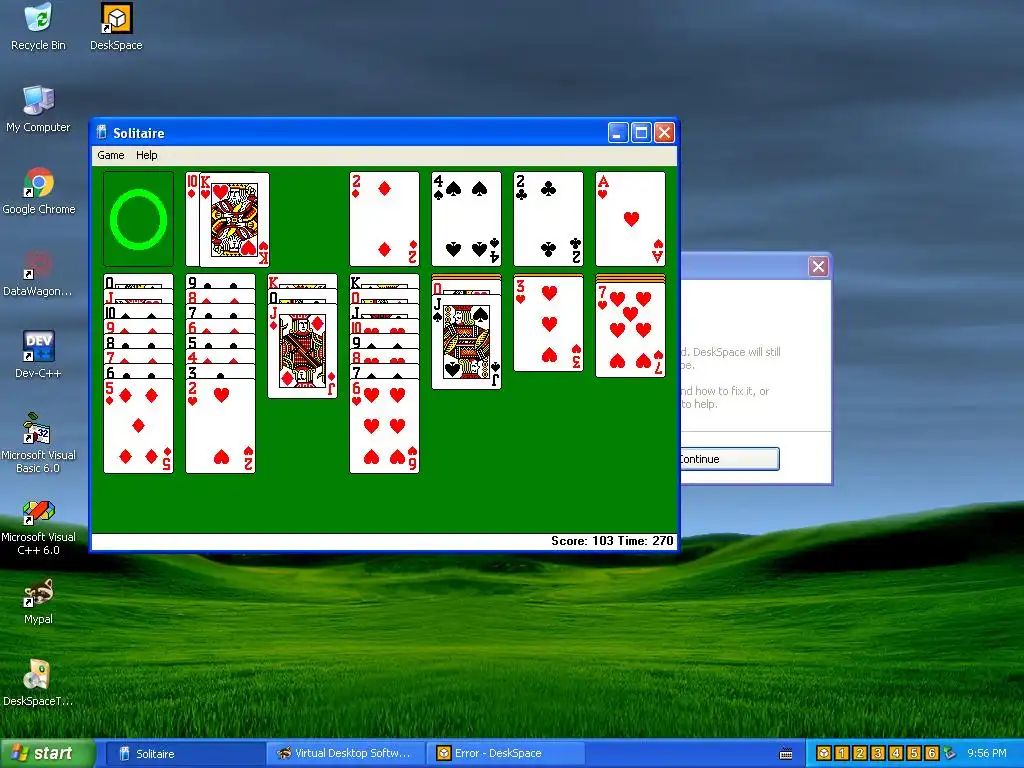Select the 3 of Hearts tableau card
The height and width of the screenshot is (768, 1024).
pyautogui.click(x=549, y=324)
